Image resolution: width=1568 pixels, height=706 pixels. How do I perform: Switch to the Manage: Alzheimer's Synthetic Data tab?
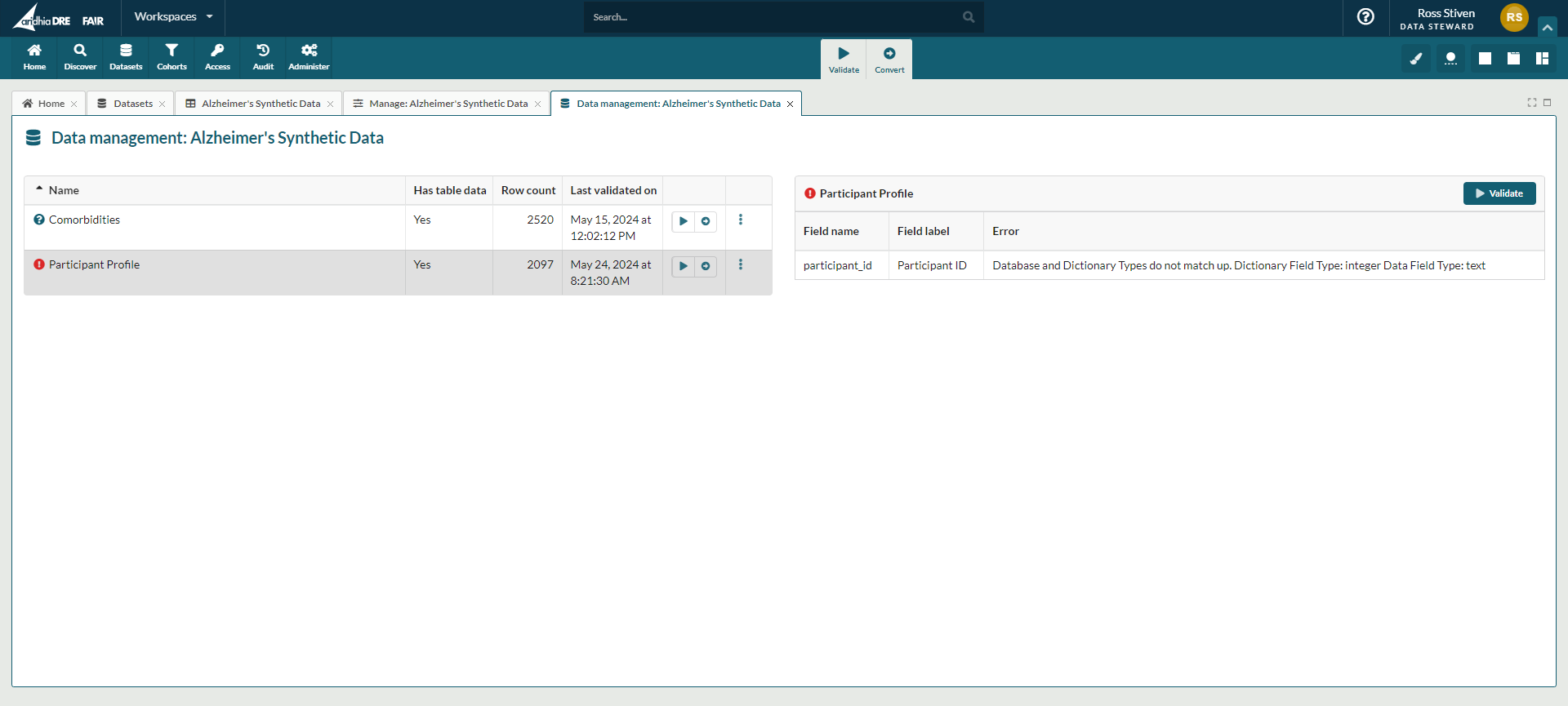pos(448,104)
